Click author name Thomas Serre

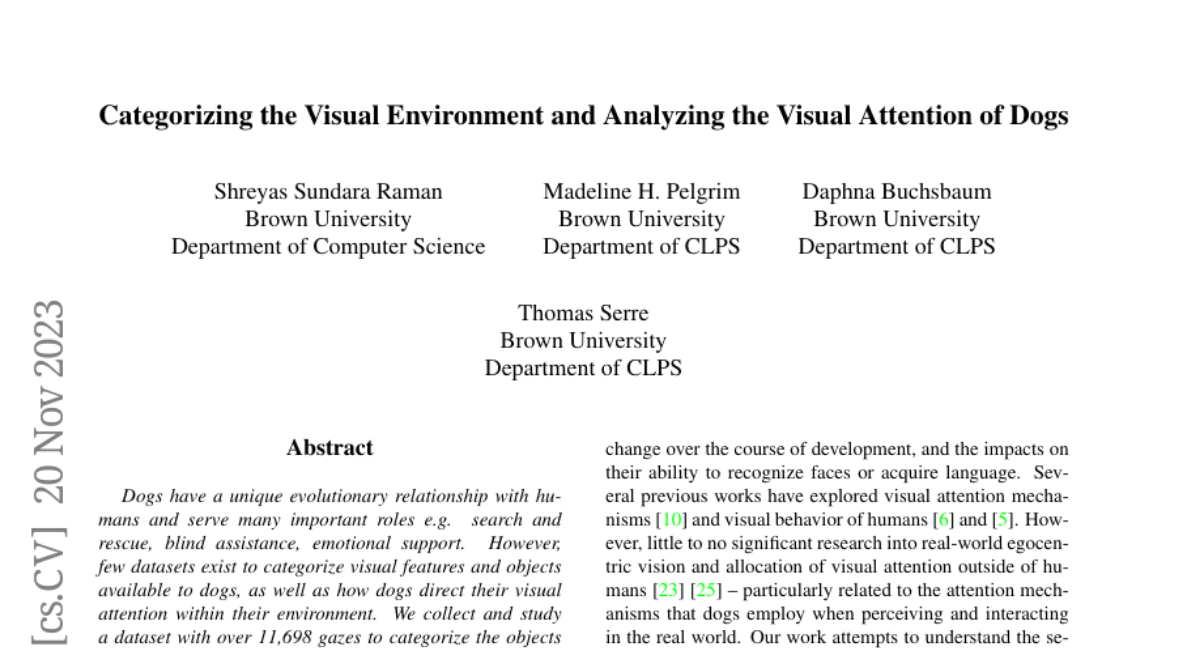click(x=583, y=313)
